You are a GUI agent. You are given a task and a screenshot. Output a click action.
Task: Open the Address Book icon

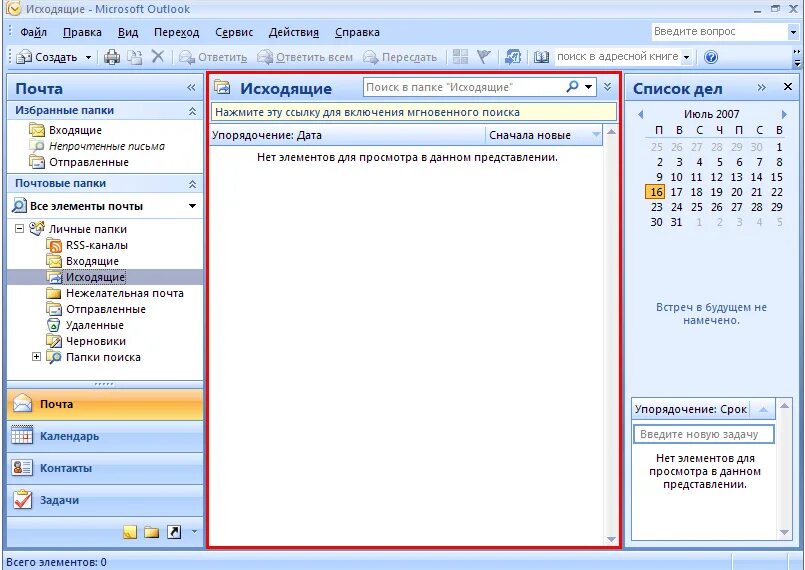541,57
